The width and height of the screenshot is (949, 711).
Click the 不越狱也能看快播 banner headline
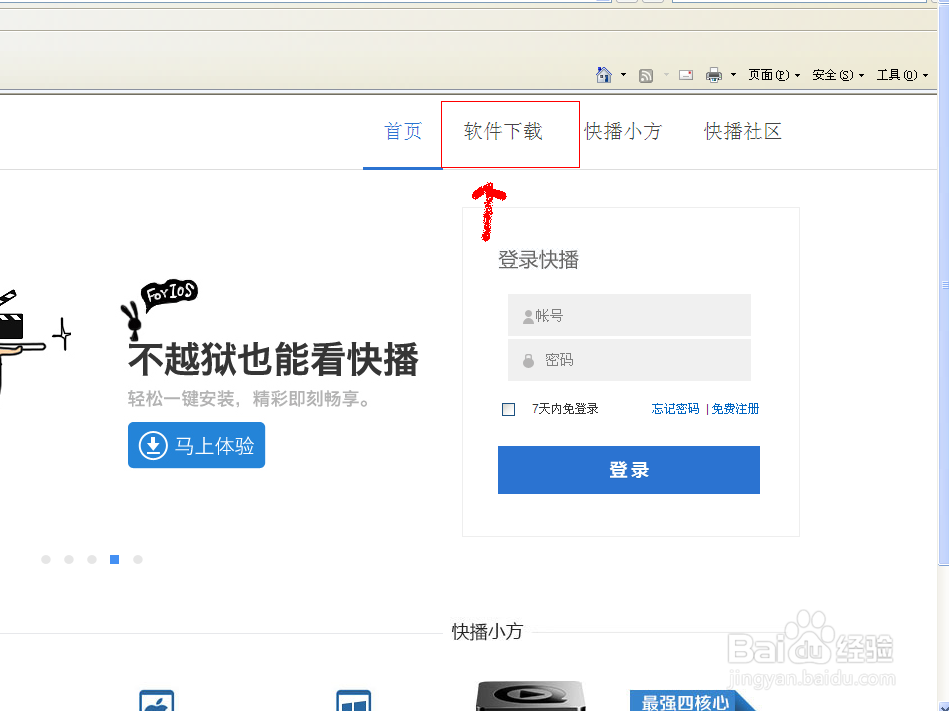pyautogui.click(x=273, y=360)
